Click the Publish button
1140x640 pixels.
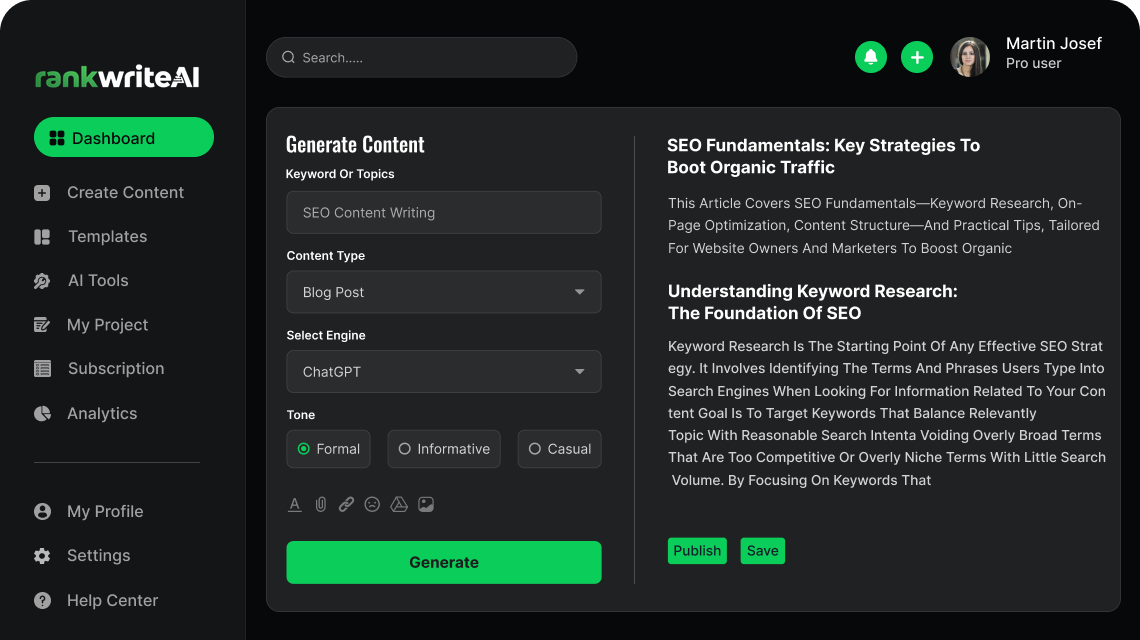(697, 551)
